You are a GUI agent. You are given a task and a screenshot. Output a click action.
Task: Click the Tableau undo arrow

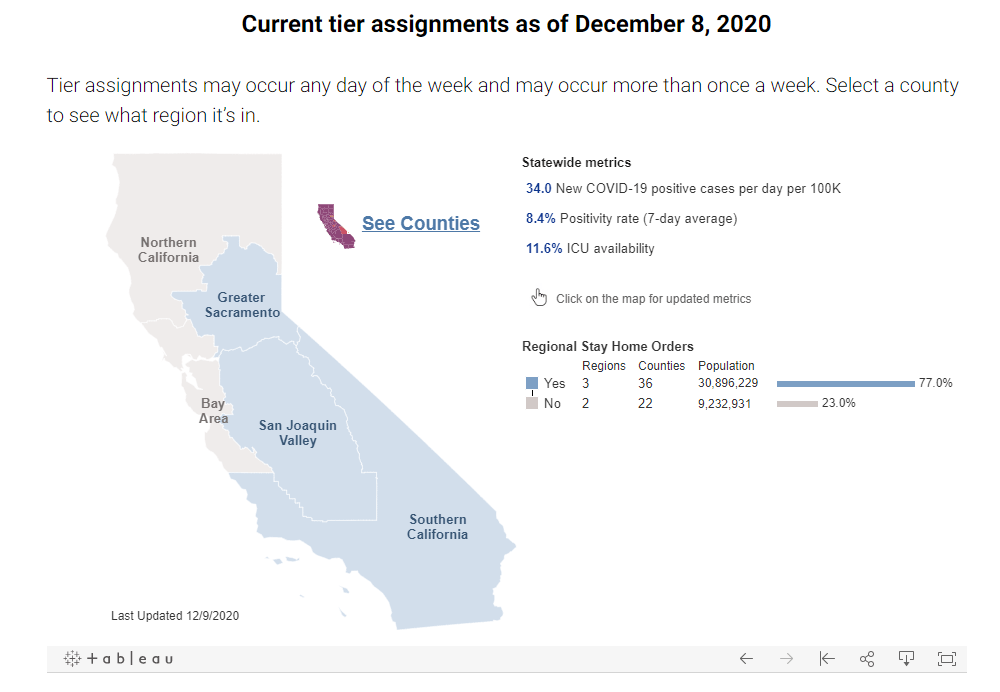tap(746, 658)
